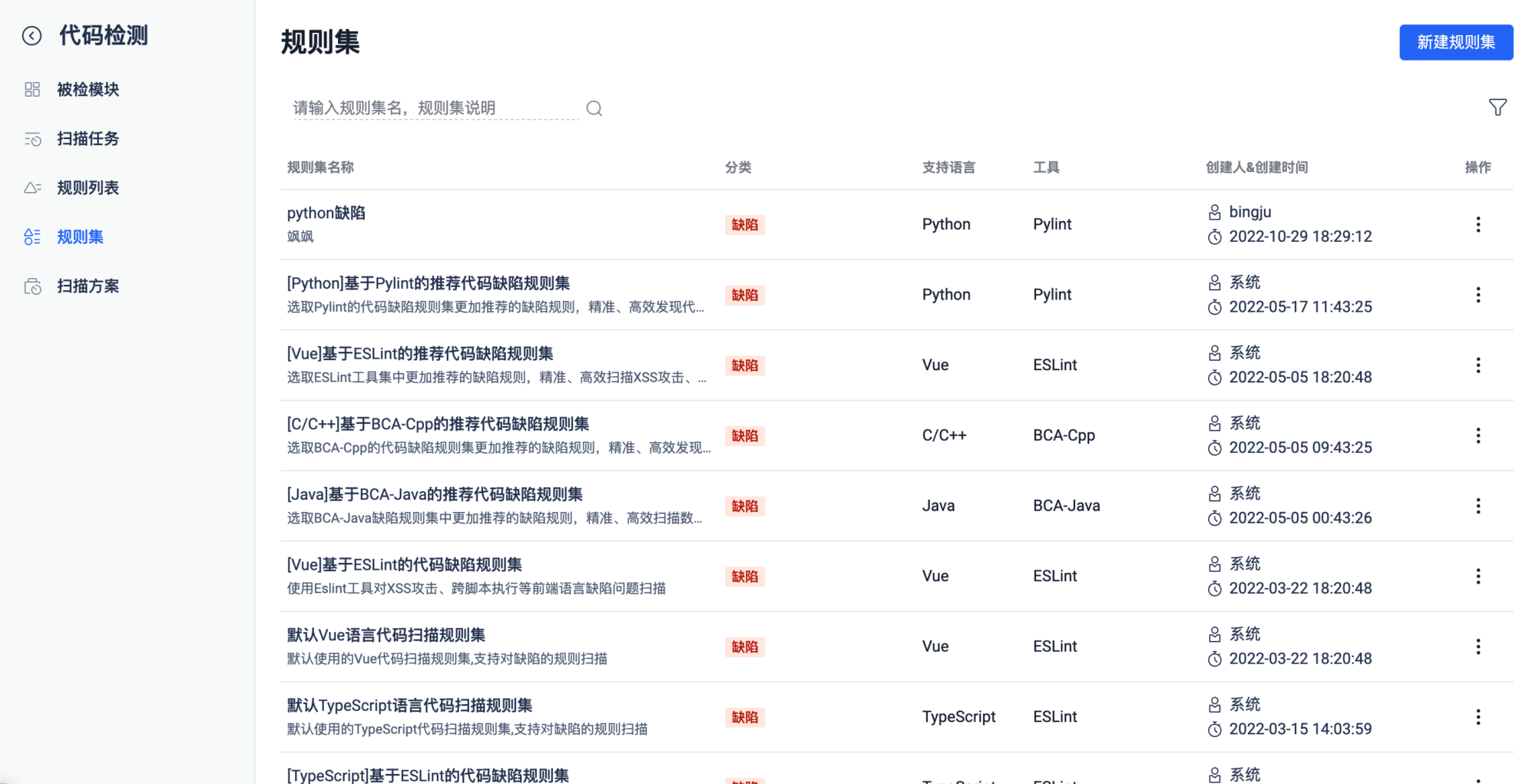Open 默认TypeScript语言代码扫描规则集
This screenshot has width=1536, height=784.
(410, 706)
